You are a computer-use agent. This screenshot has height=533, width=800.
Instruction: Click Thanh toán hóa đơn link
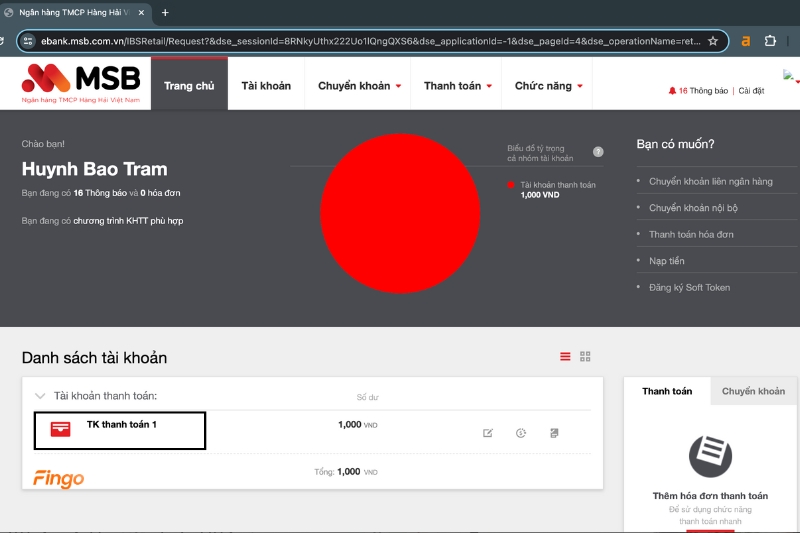[x=691, y=235]
